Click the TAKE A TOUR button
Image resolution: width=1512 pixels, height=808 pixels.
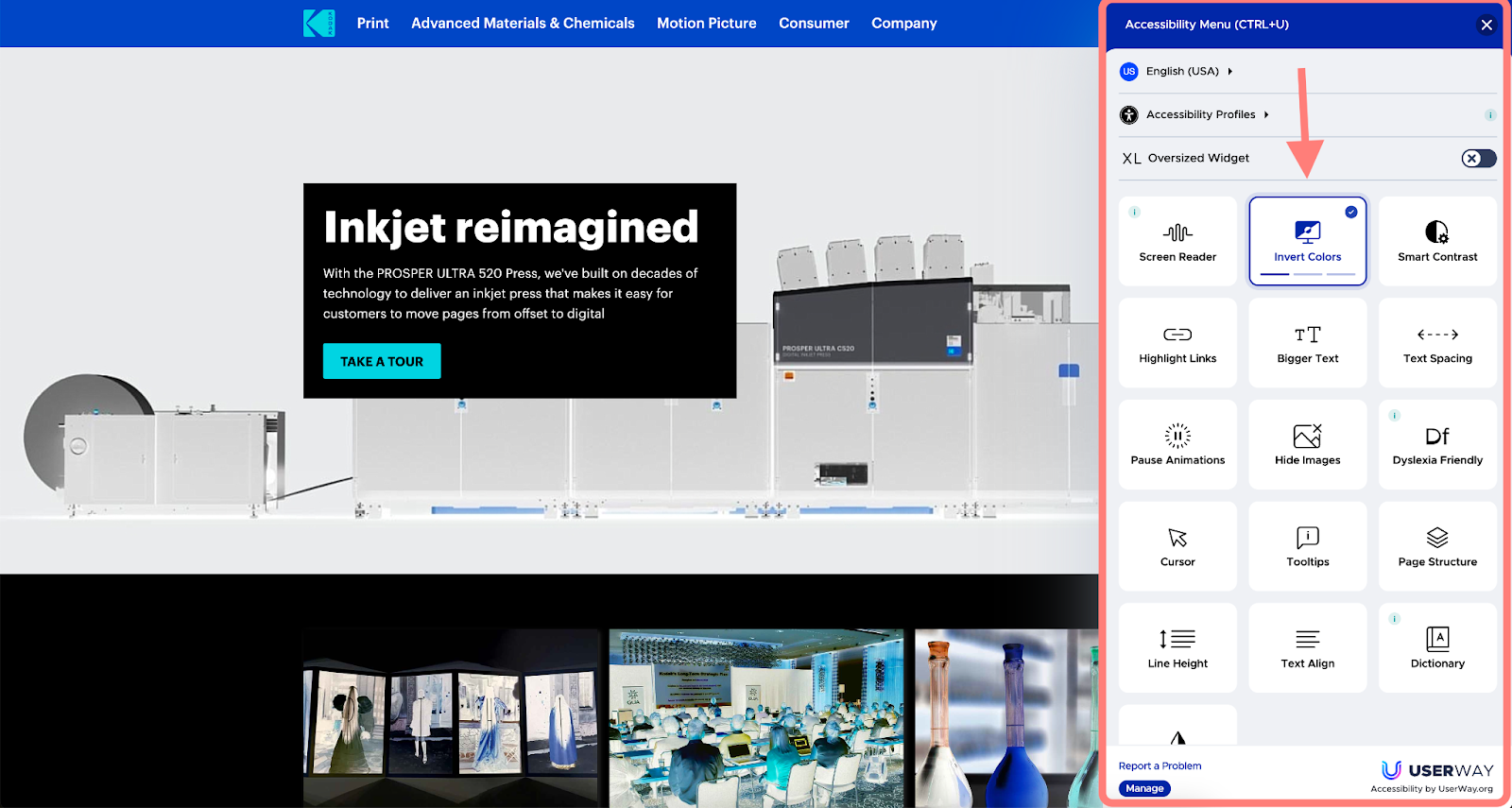coord(382,361)
